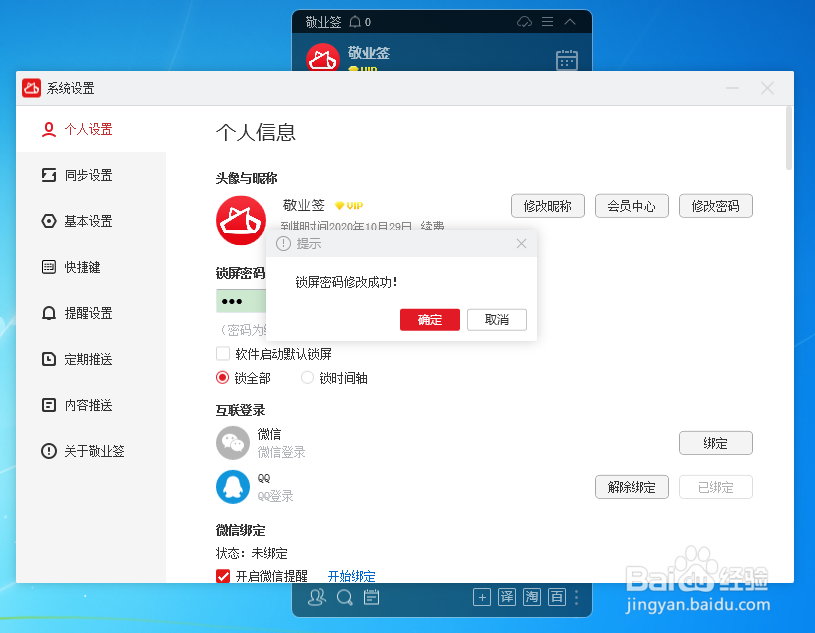This screenshot has width=815, height=633.
Task: Click the 关于敬业签 info icon
Action: [49, 451]
